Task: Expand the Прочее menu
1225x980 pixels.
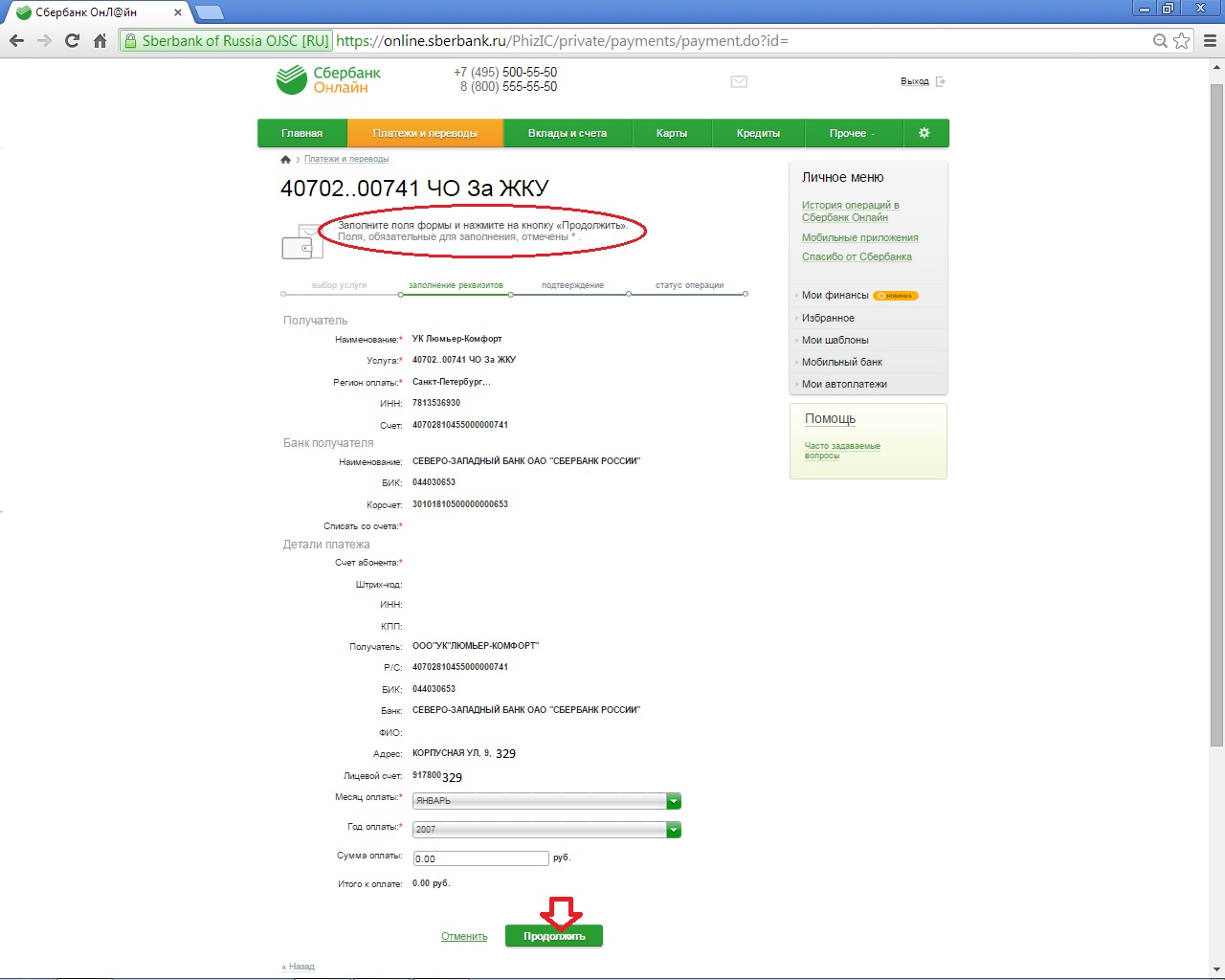Action: [x=852, y=133]
